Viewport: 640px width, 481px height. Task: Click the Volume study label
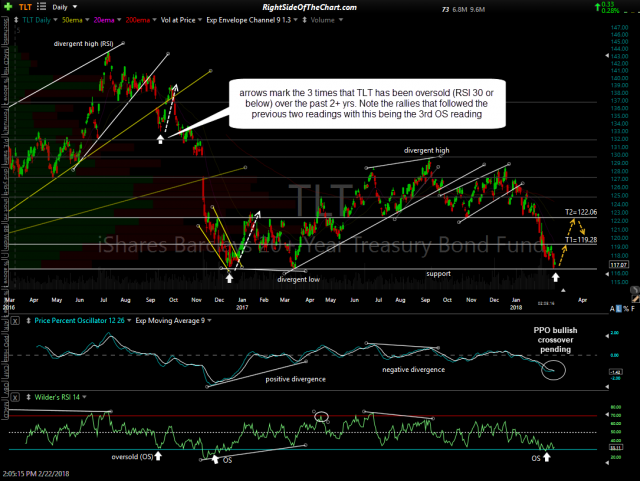(x=322, y=20)
